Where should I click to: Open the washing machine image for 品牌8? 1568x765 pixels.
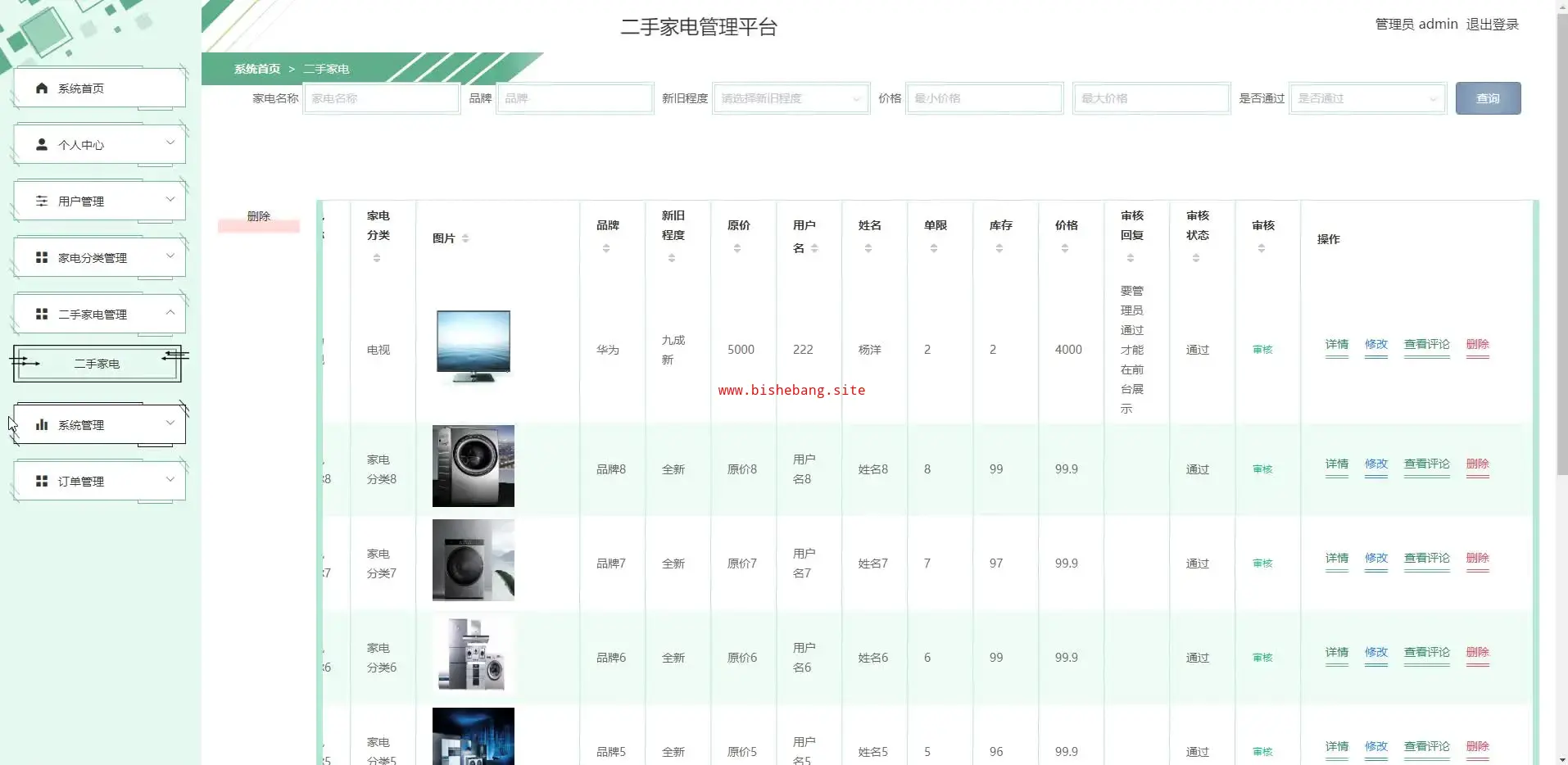474,466
